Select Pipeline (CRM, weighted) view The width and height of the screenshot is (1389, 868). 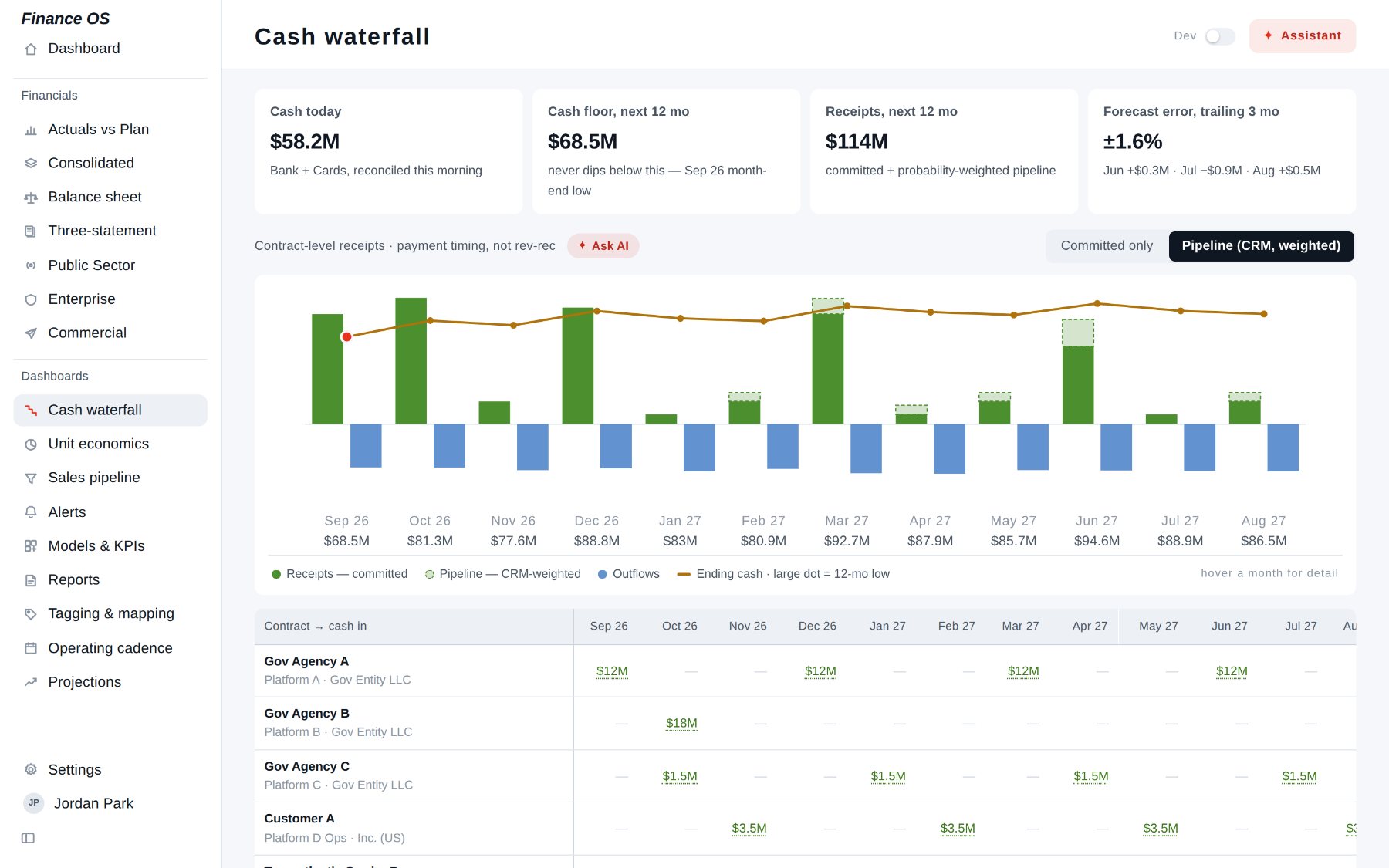(1261, 246)
